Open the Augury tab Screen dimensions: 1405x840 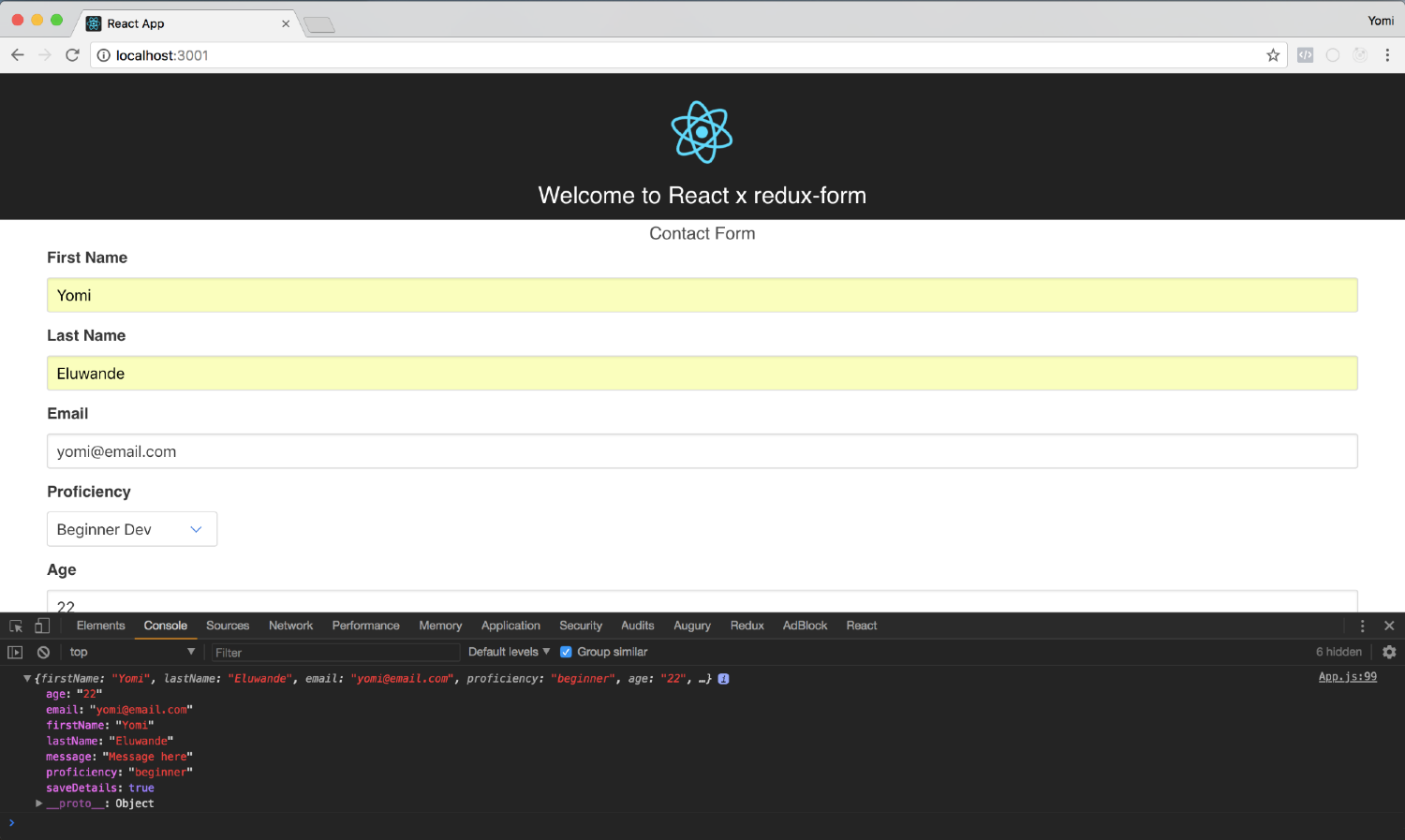692,626
